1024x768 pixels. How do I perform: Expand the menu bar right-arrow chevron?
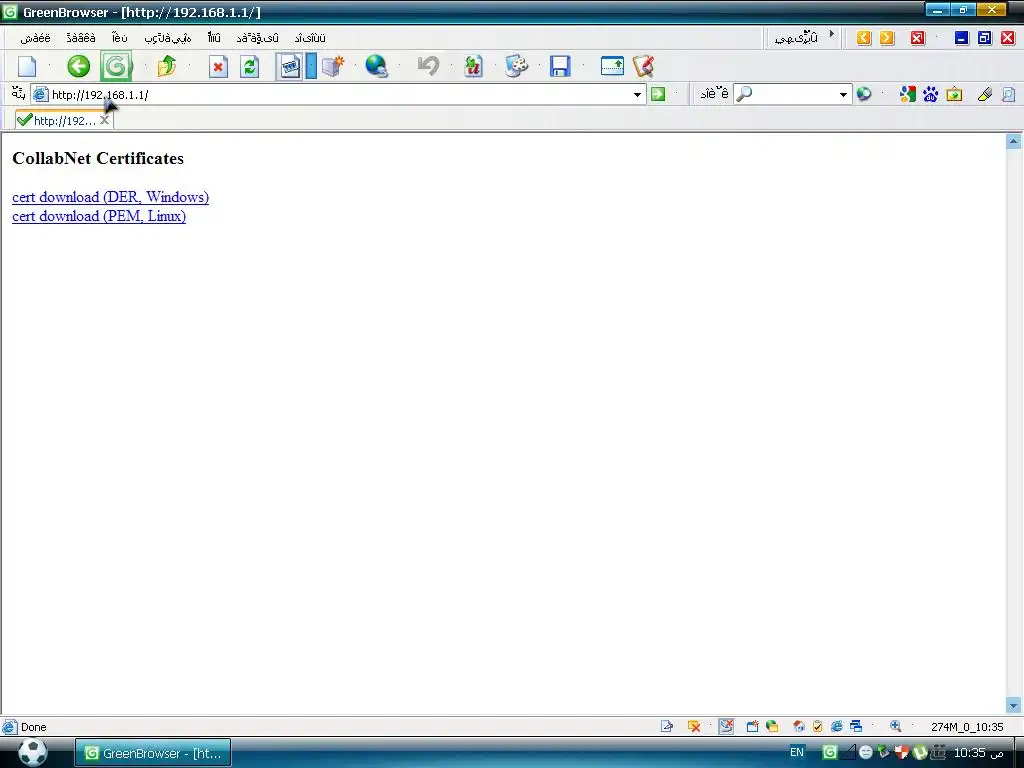(x=832, y=33)
